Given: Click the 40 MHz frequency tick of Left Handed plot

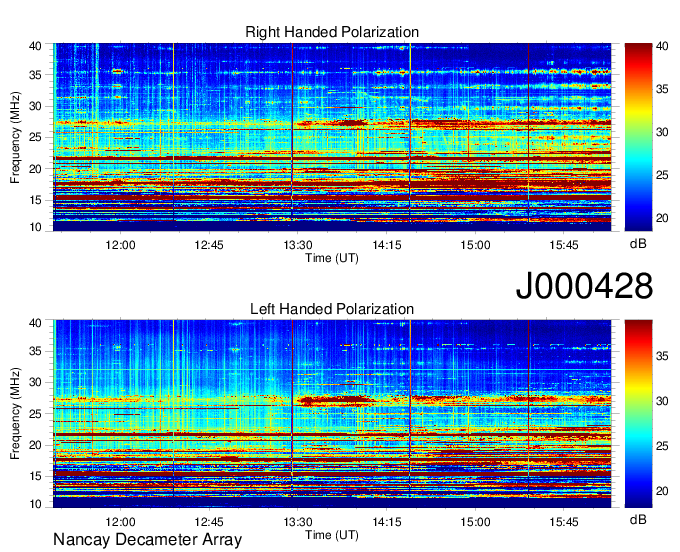Looking at the screenshot, I should click(x=35, y=323).
